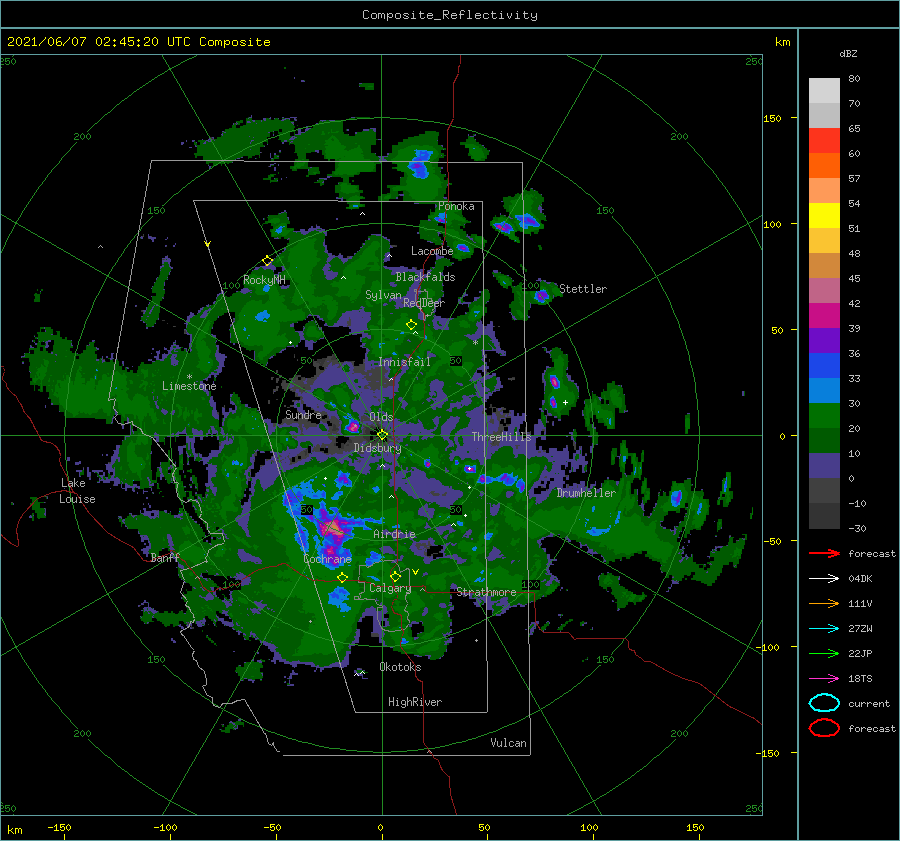Select the Banff label

pyautogui.click(x=165, y=557)
